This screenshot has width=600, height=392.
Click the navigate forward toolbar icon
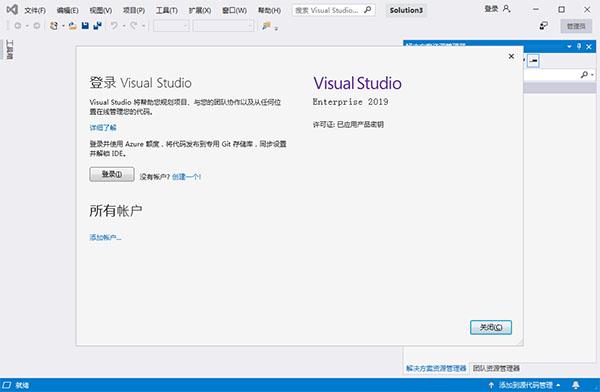tap(37, 26)
